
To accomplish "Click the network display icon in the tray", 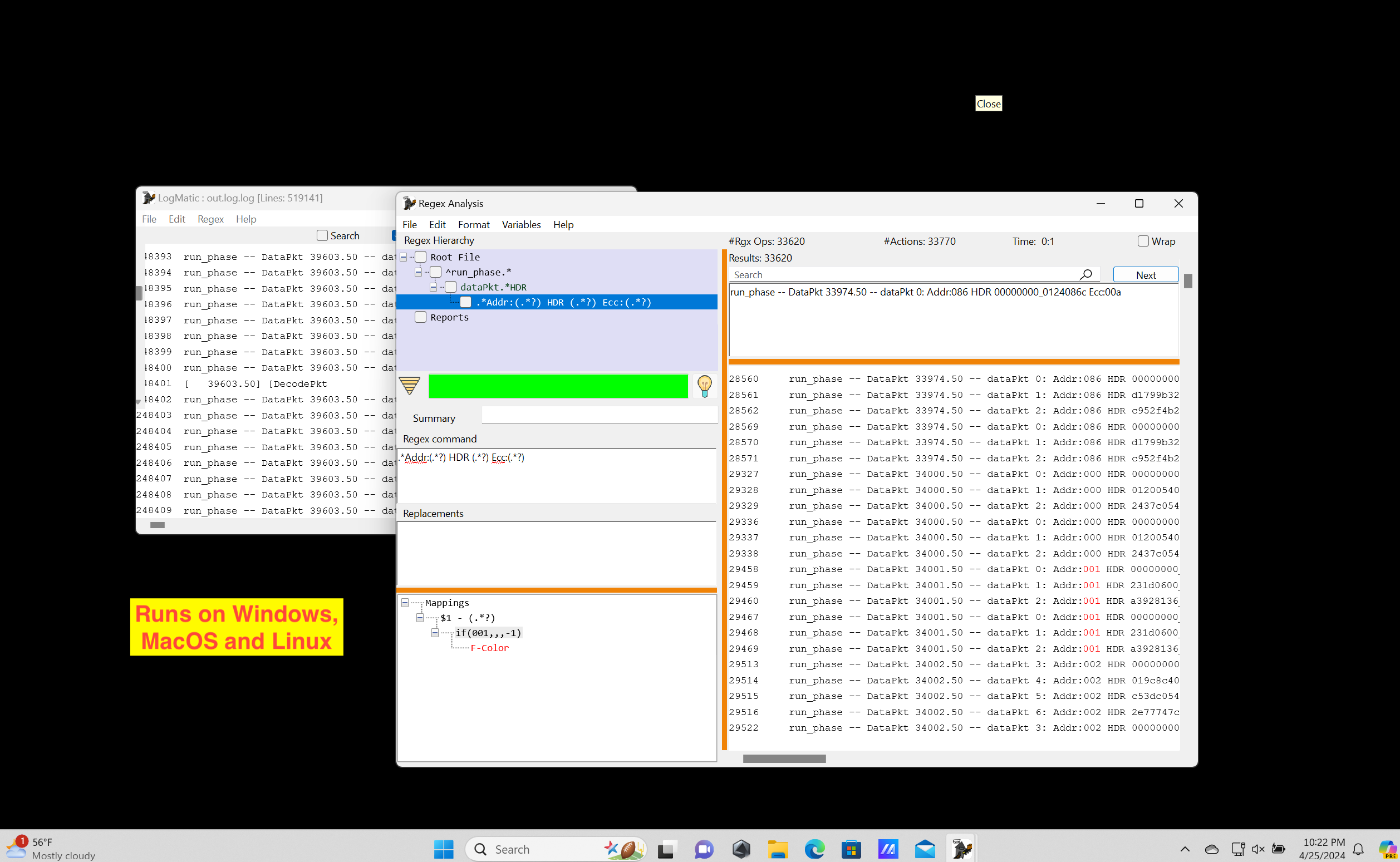I will click(1237, 849).
